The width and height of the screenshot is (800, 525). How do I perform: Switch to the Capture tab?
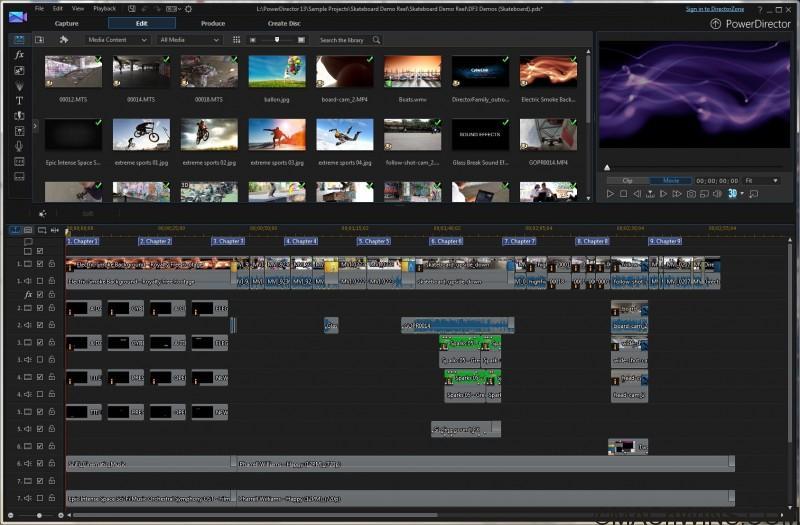click(66, 23)
